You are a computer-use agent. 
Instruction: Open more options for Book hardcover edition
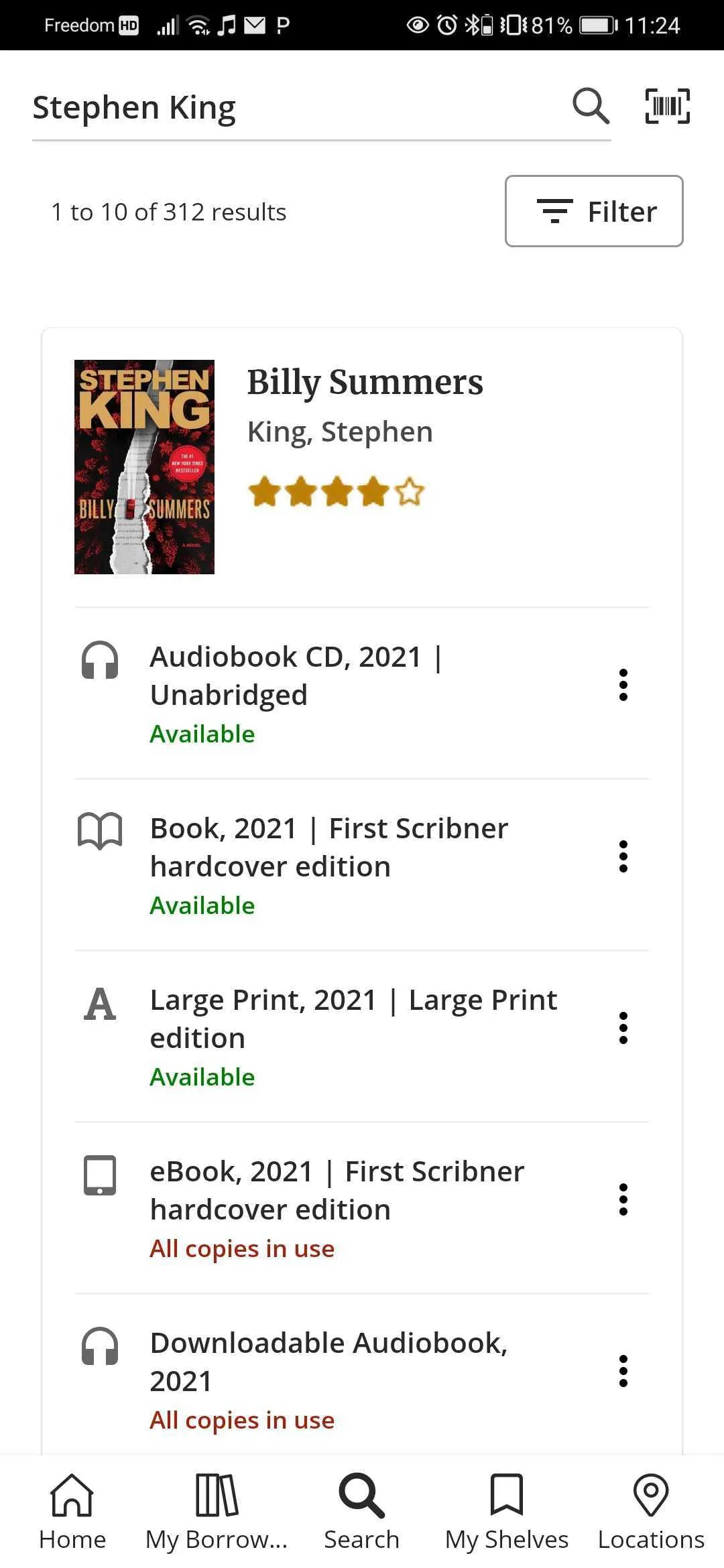pos(623,856)
